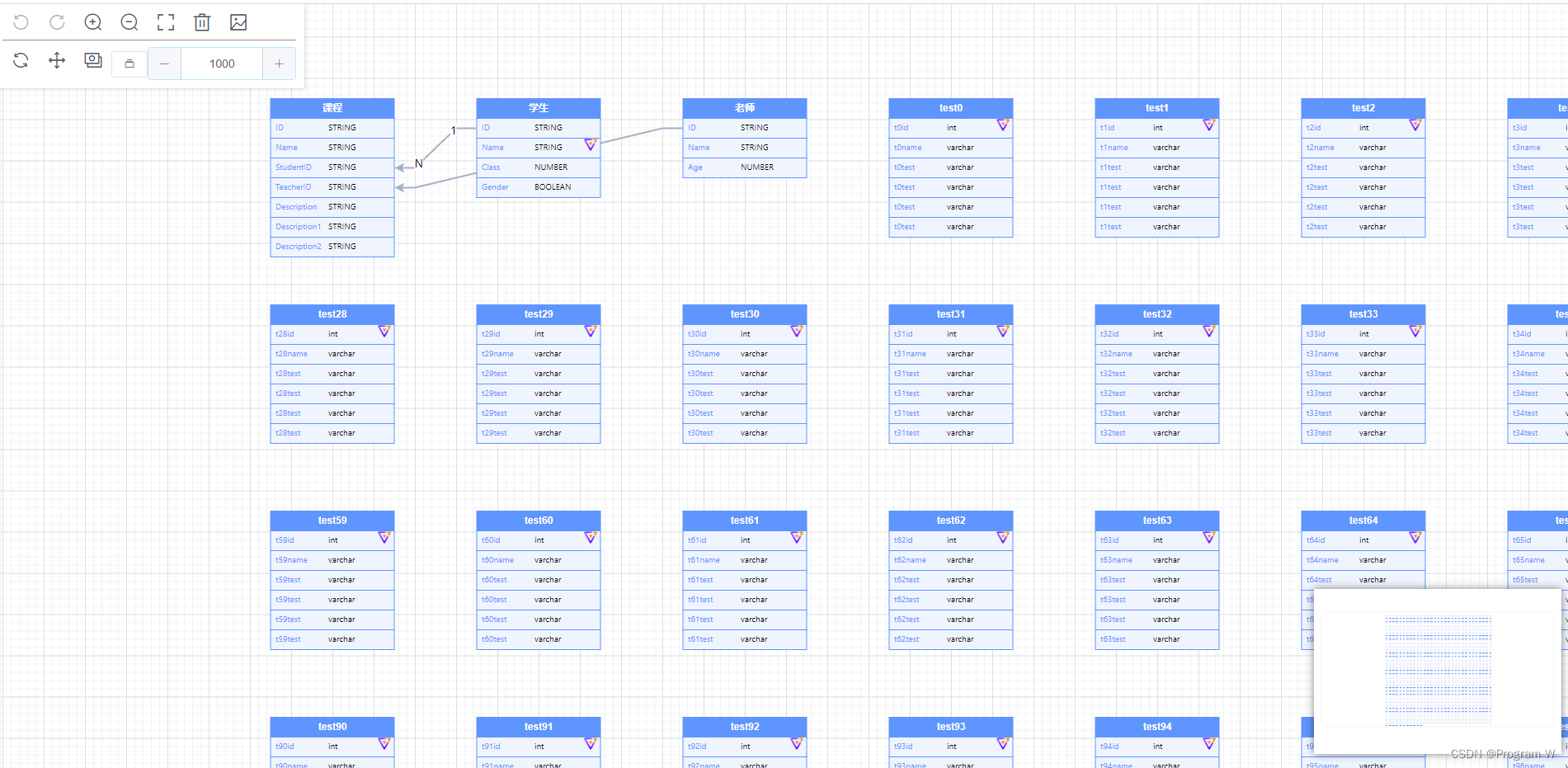
Task: Click the key icon on test29 t29id row
Action: [591, 332]
